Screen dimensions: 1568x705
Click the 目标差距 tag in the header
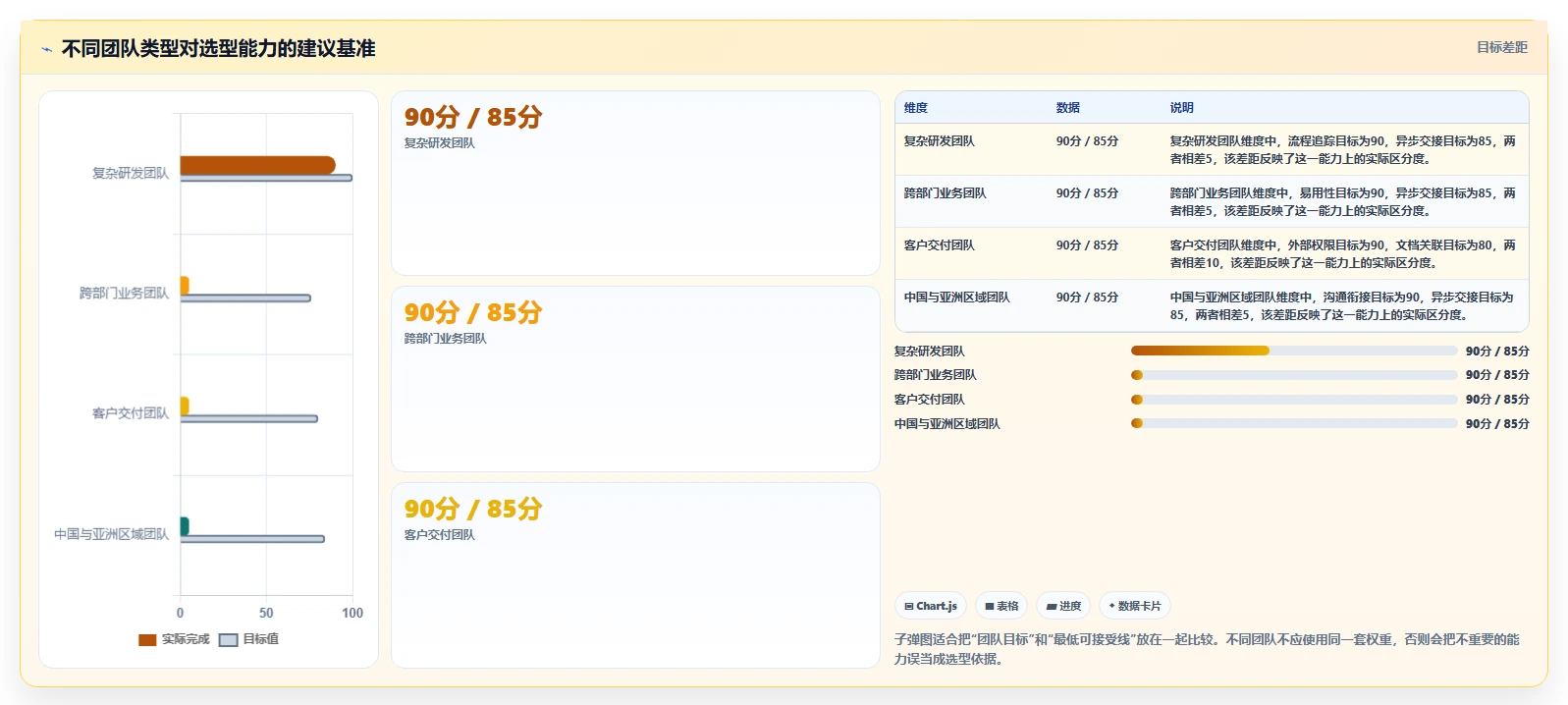click(x=1502, y=47)
